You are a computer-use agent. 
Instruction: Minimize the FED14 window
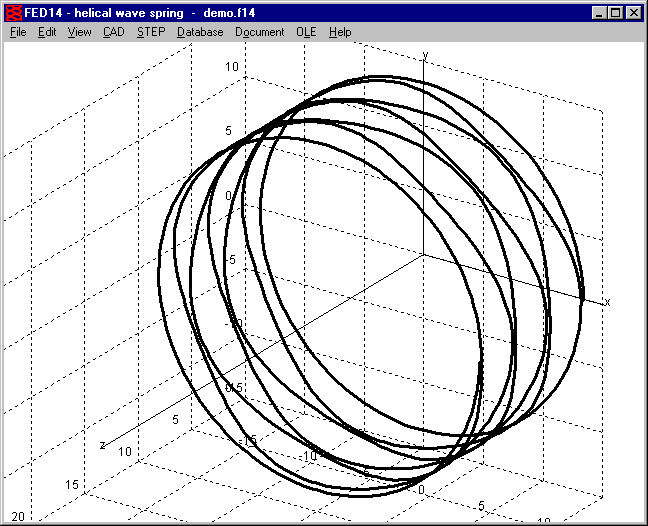pyautogui.click(x=598, y=13)
